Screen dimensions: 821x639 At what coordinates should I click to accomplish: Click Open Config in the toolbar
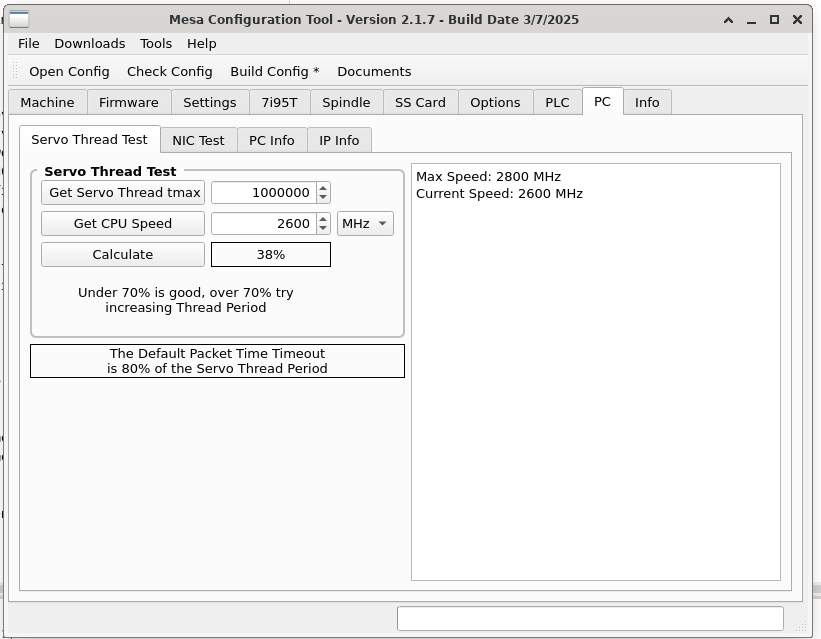(69, 71)
